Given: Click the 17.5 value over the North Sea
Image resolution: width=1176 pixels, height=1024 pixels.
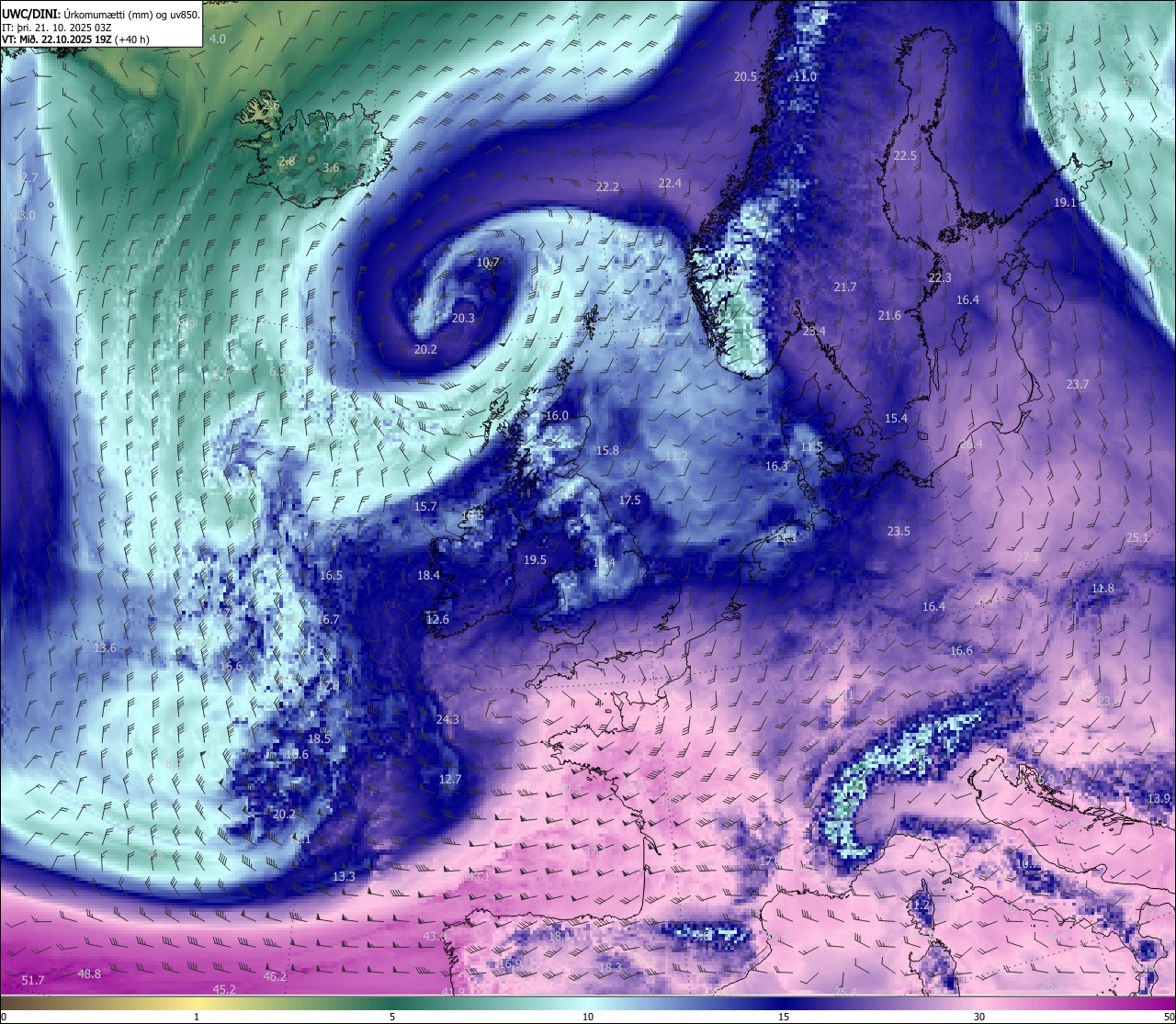Looking at the screenshot, I should 629,501.
